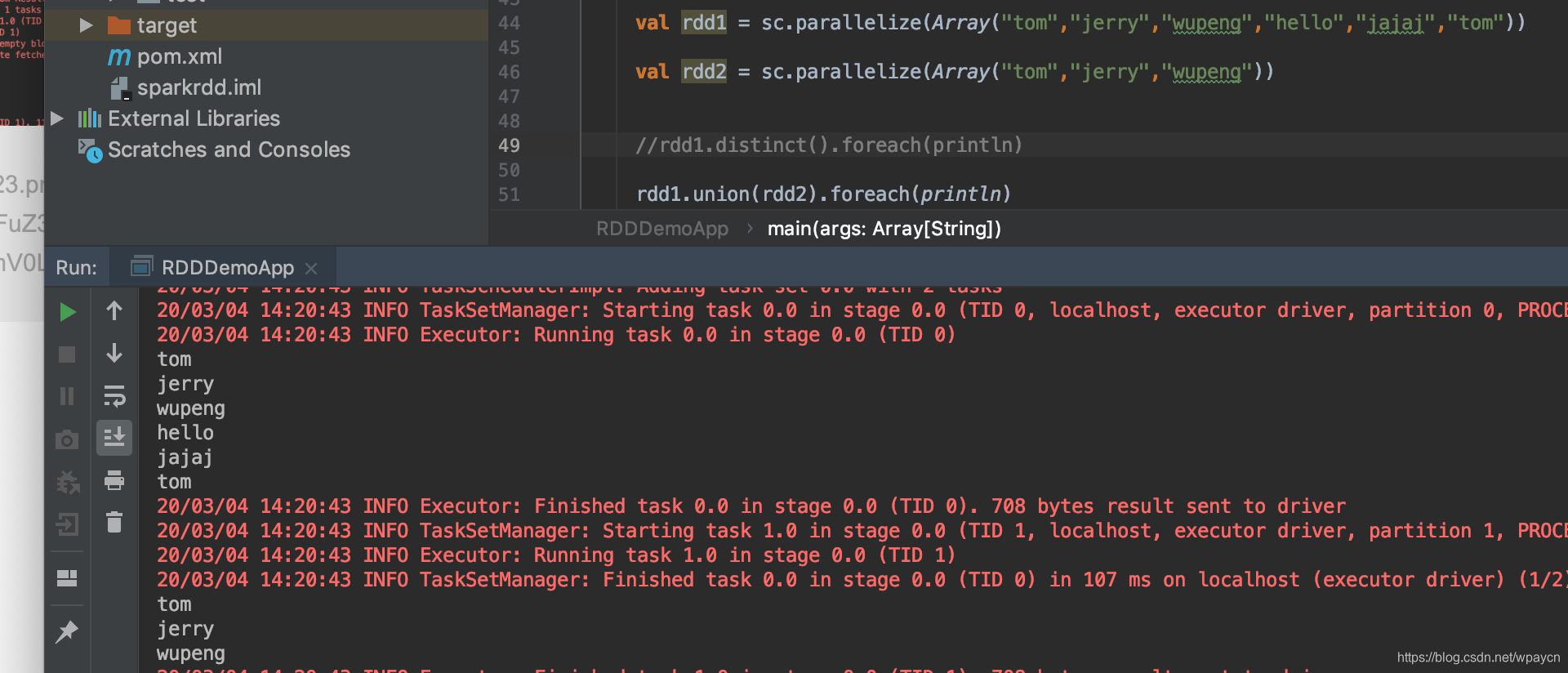Click rdd1.union(rdd2).foreach(println) code line
Image resolution: width=1568 pixels, height=673 pixels.
(x=824, y=194)
